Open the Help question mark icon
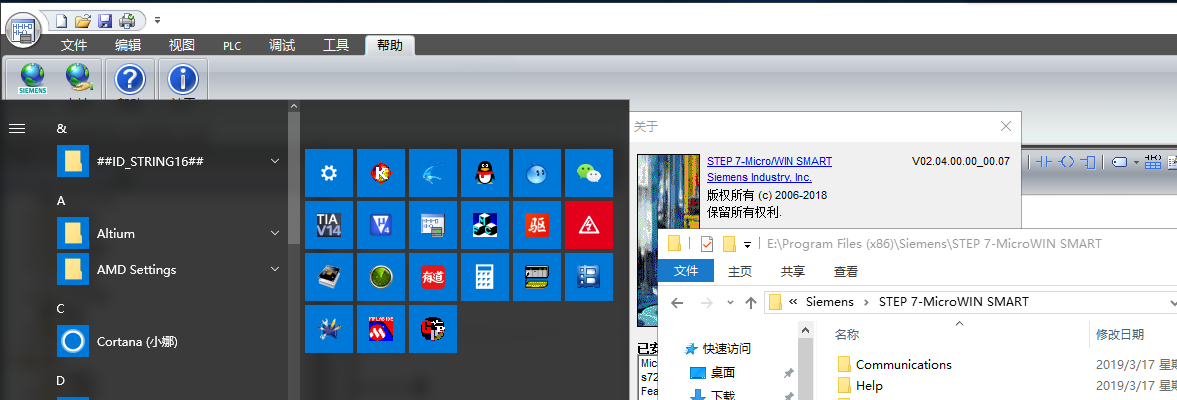 (131, 79)
